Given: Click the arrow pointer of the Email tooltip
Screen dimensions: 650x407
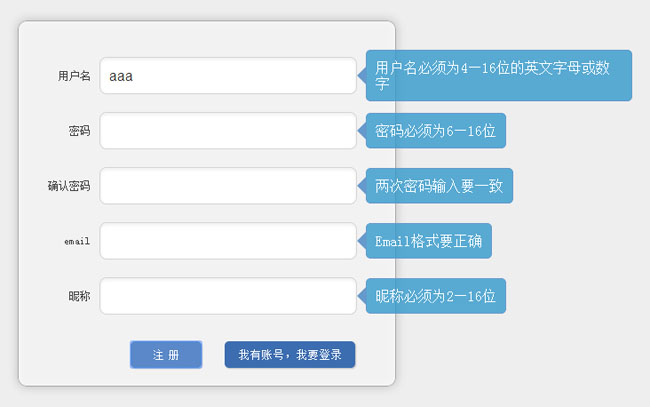Looking at the screenshot, I should tap(362, 241).
